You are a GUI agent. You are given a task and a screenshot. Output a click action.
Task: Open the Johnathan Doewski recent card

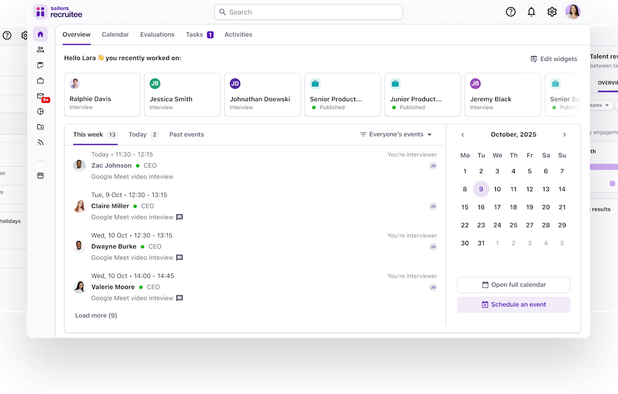click(x=262, y=95)
